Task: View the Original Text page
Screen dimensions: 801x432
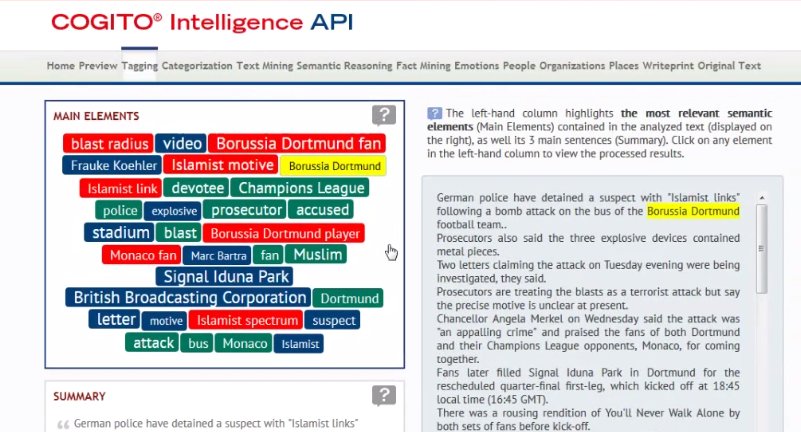Action: (x=729, y=66)
